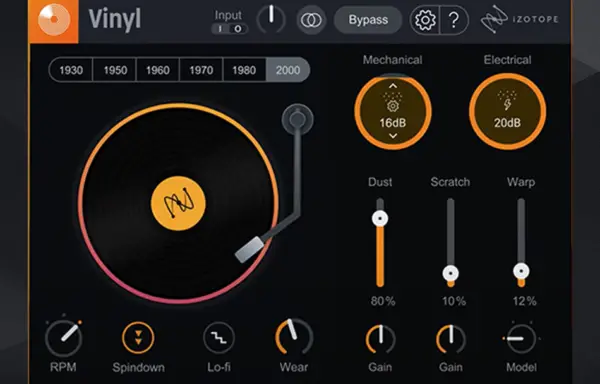Select the 2000 era tab

288,70
